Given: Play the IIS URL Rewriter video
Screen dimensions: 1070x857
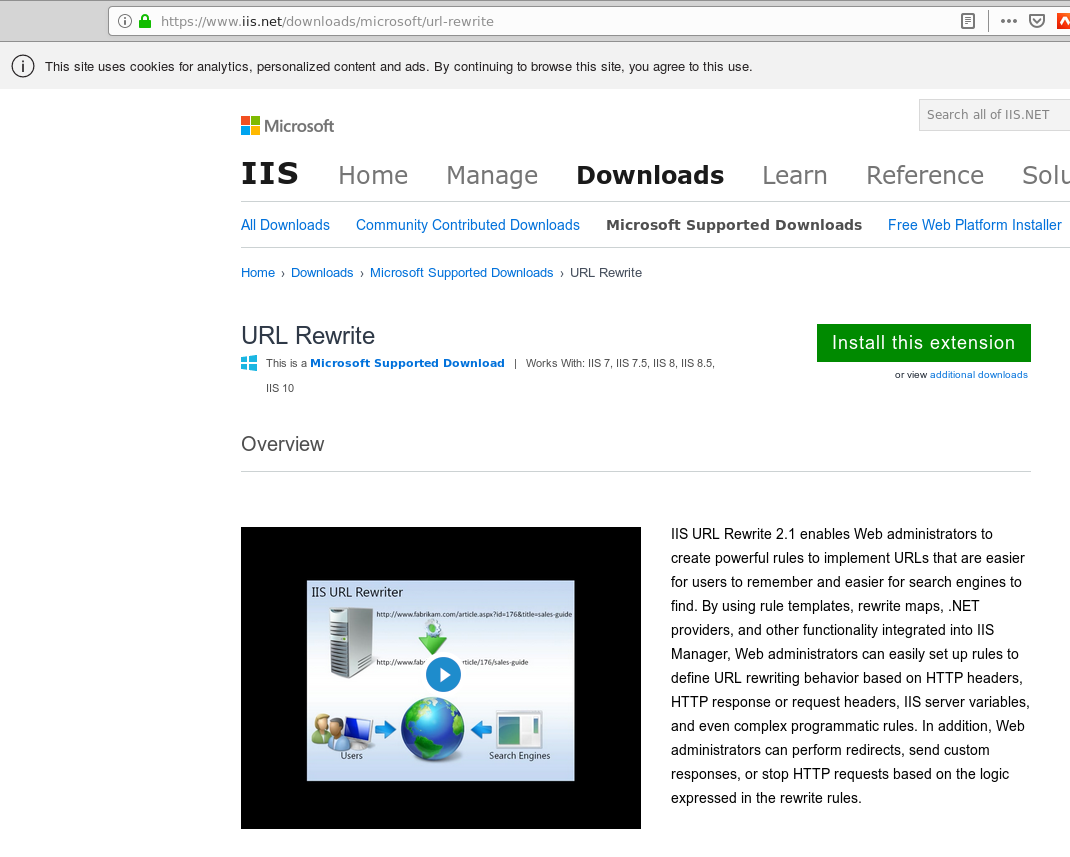Looking at the screenshot, I should click(x=444, y=675).
